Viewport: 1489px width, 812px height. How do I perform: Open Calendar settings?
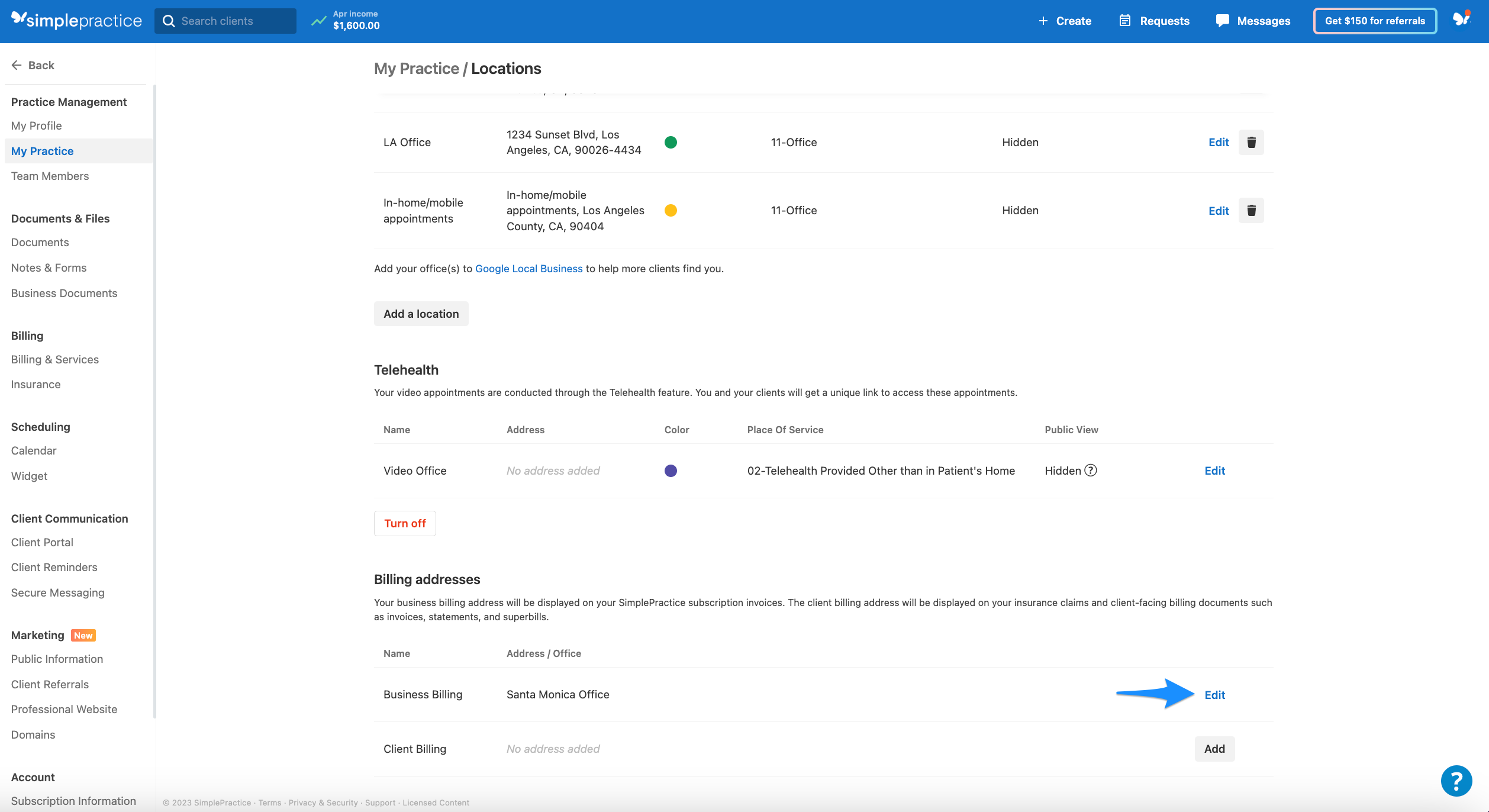[x=34, y=450]
